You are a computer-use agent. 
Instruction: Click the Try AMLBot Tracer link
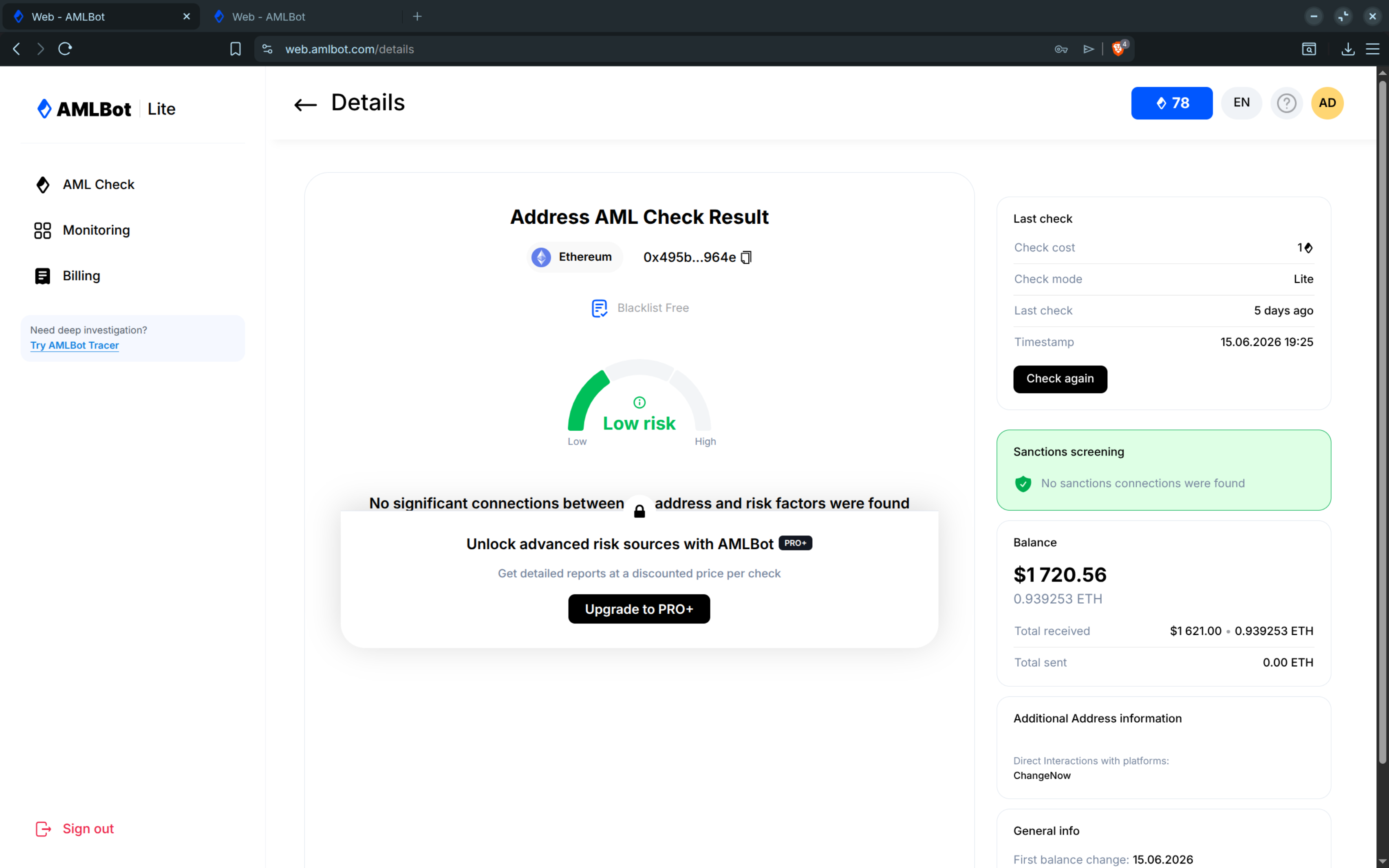click(75, 345)
